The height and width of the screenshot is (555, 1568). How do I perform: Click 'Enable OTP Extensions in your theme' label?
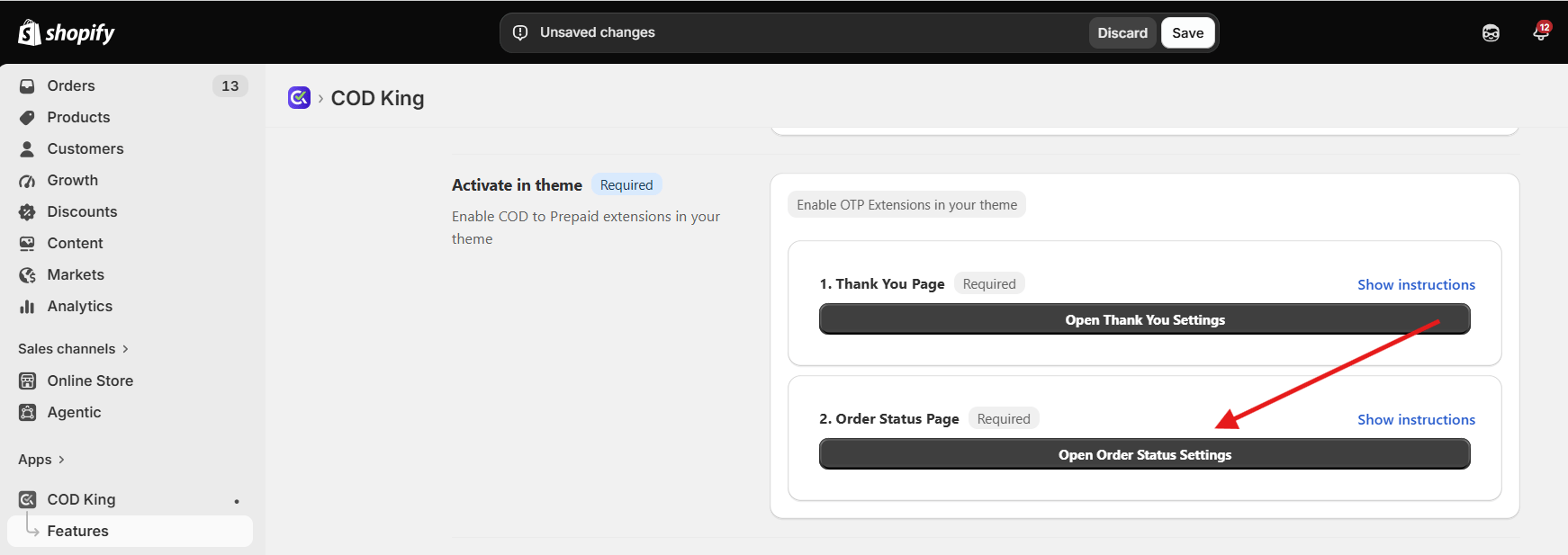(x=906, y=205)
